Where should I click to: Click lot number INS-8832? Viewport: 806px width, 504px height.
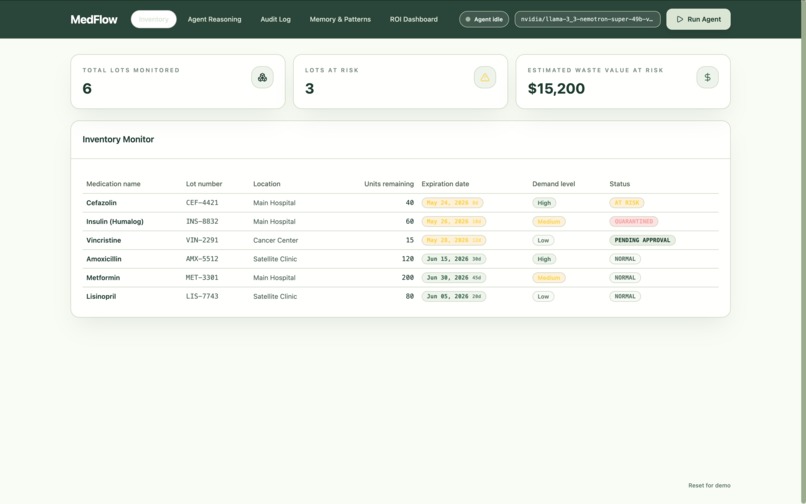pyautogui.click(x=202, y=221)
